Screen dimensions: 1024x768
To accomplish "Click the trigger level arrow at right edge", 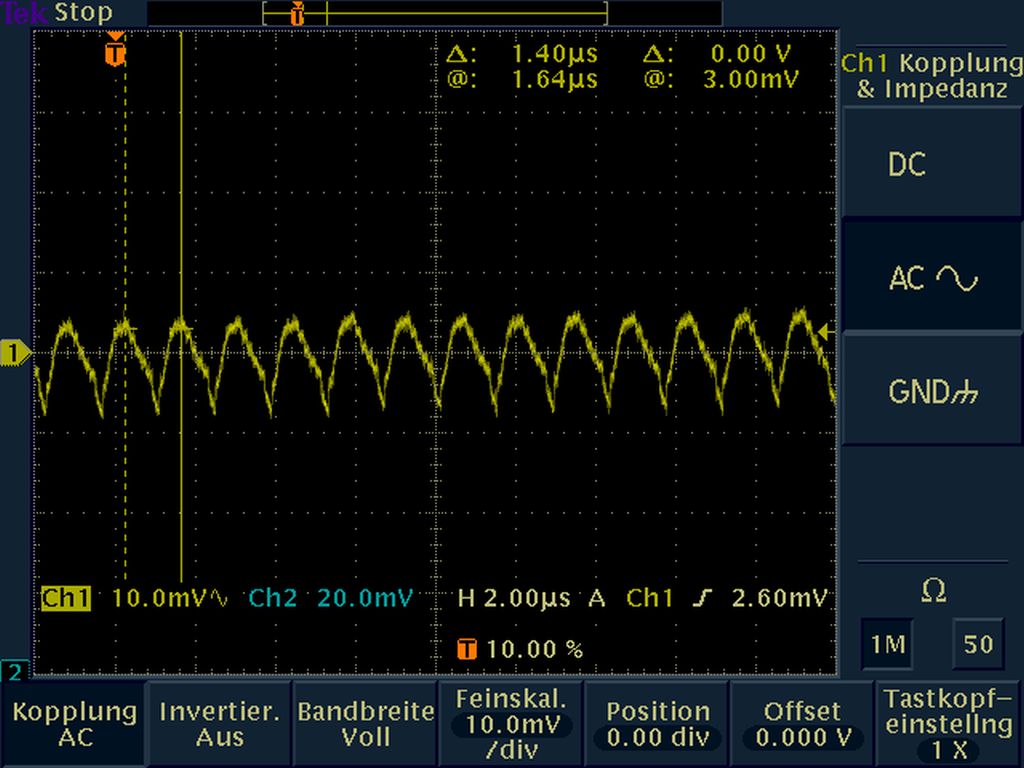I will [x=825, y=331].
